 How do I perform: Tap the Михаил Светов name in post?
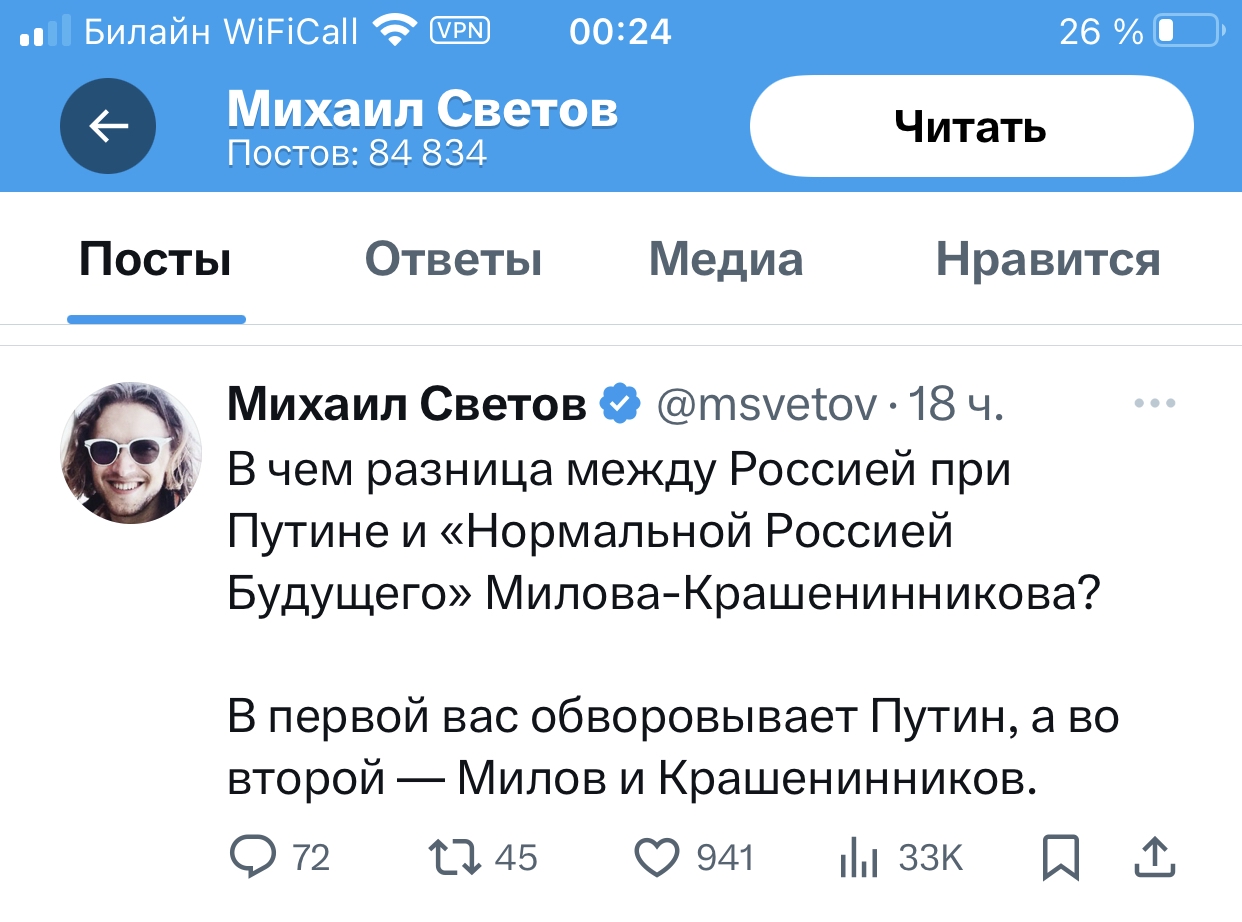pos(407,404)
